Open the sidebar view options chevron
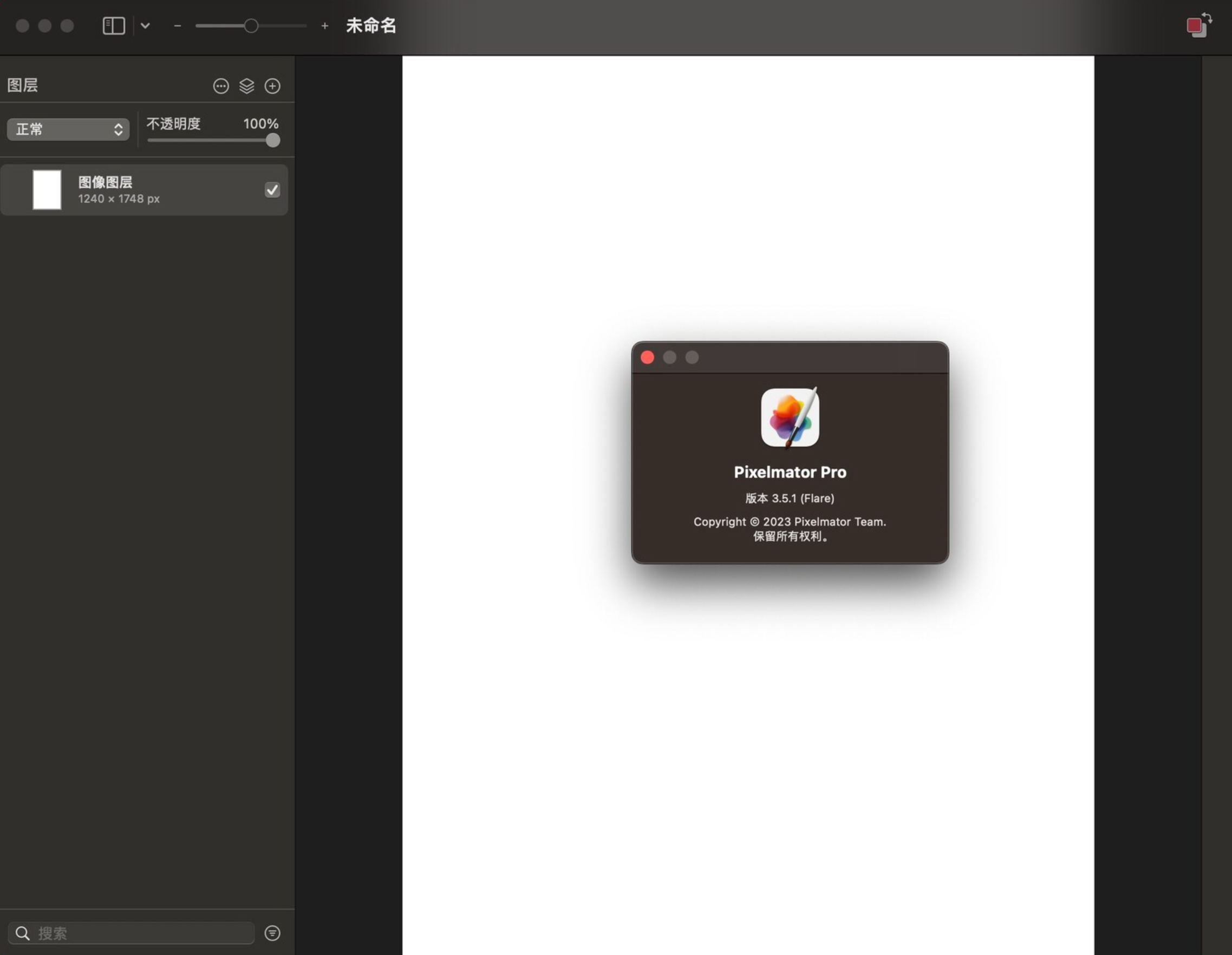Viewport: 1232px width, 955px height. coord(145,25)
